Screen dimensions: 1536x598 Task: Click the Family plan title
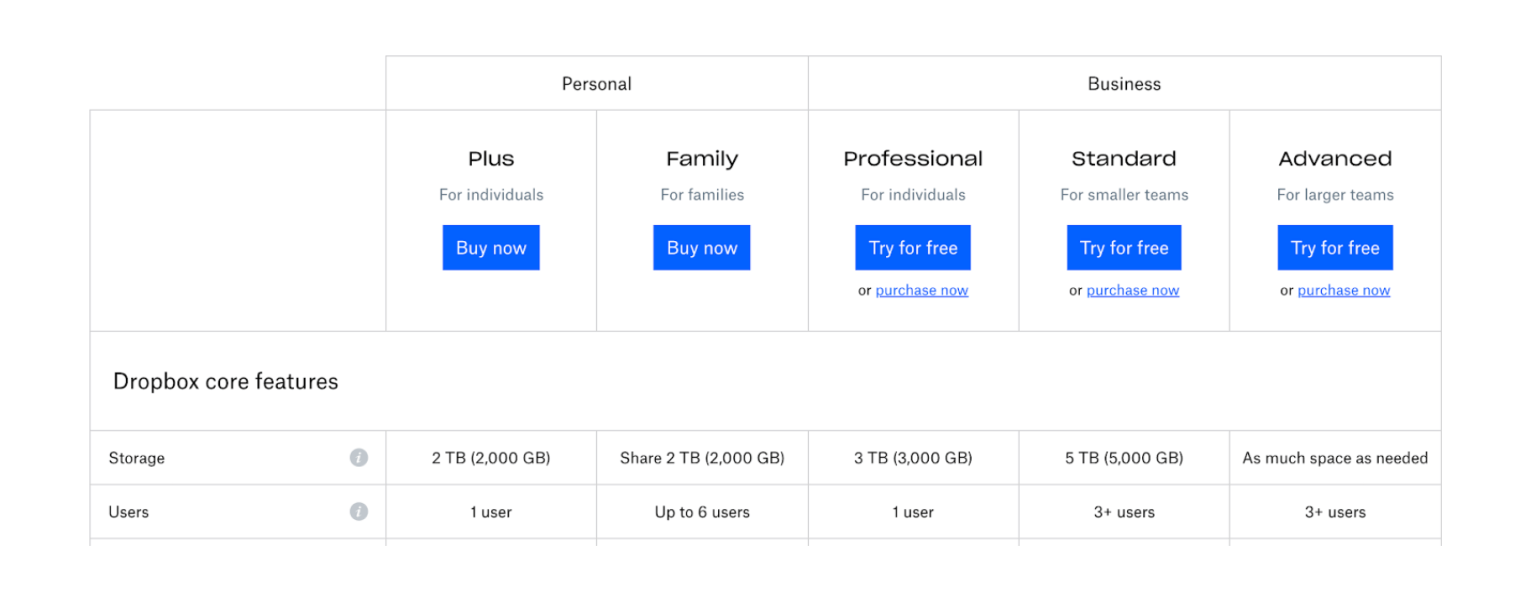[x=702, y=159]
